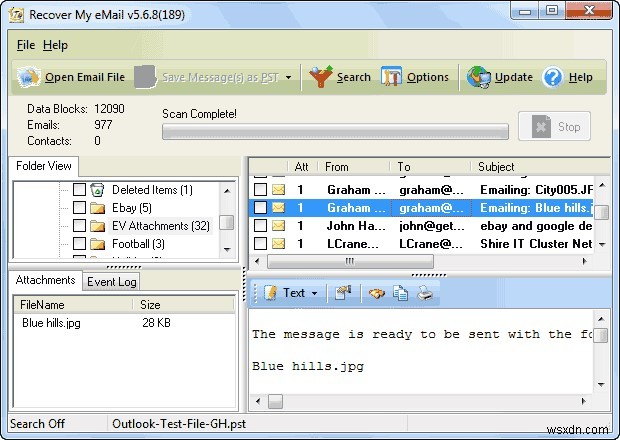Viewport: 620px width, 440px height.
Task: Click email list scroll right arrow
Action: [x=584, y=261]
